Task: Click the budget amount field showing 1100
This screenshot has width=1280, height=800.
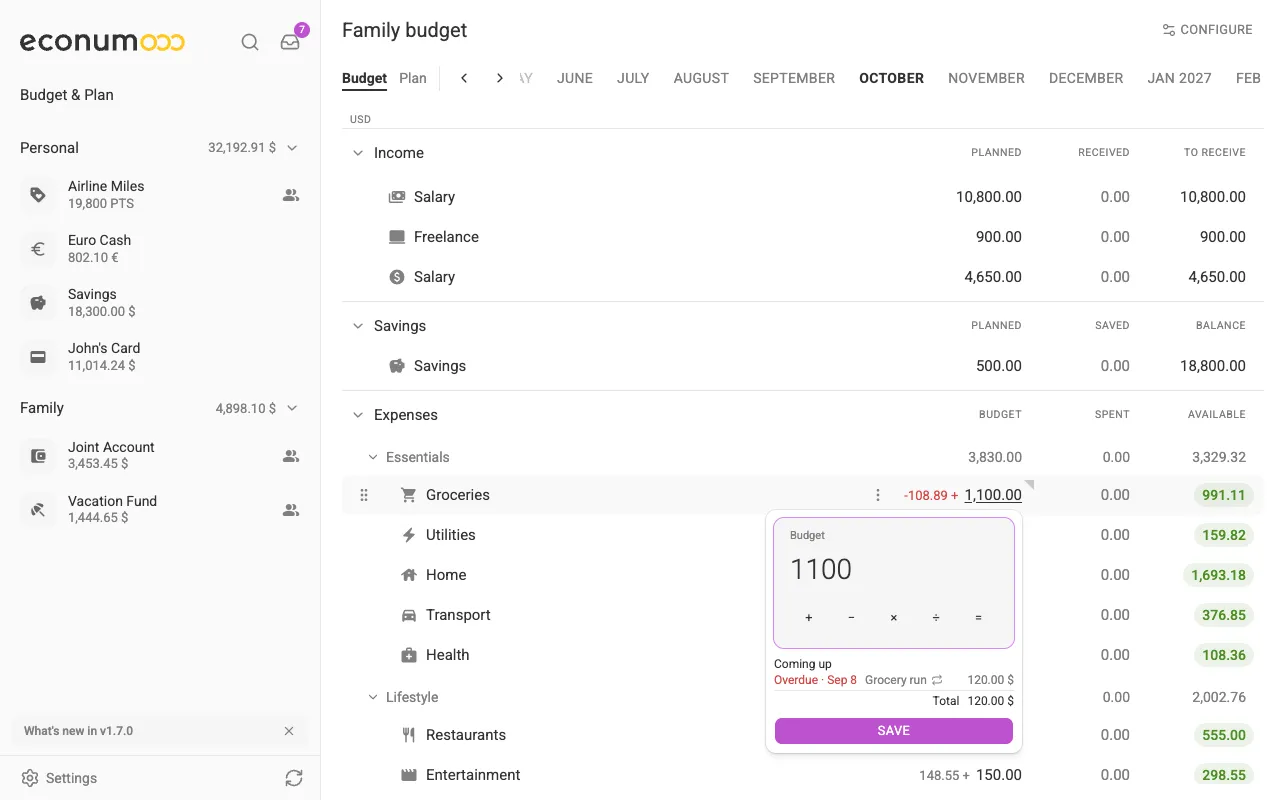Action: coord(894,569)
